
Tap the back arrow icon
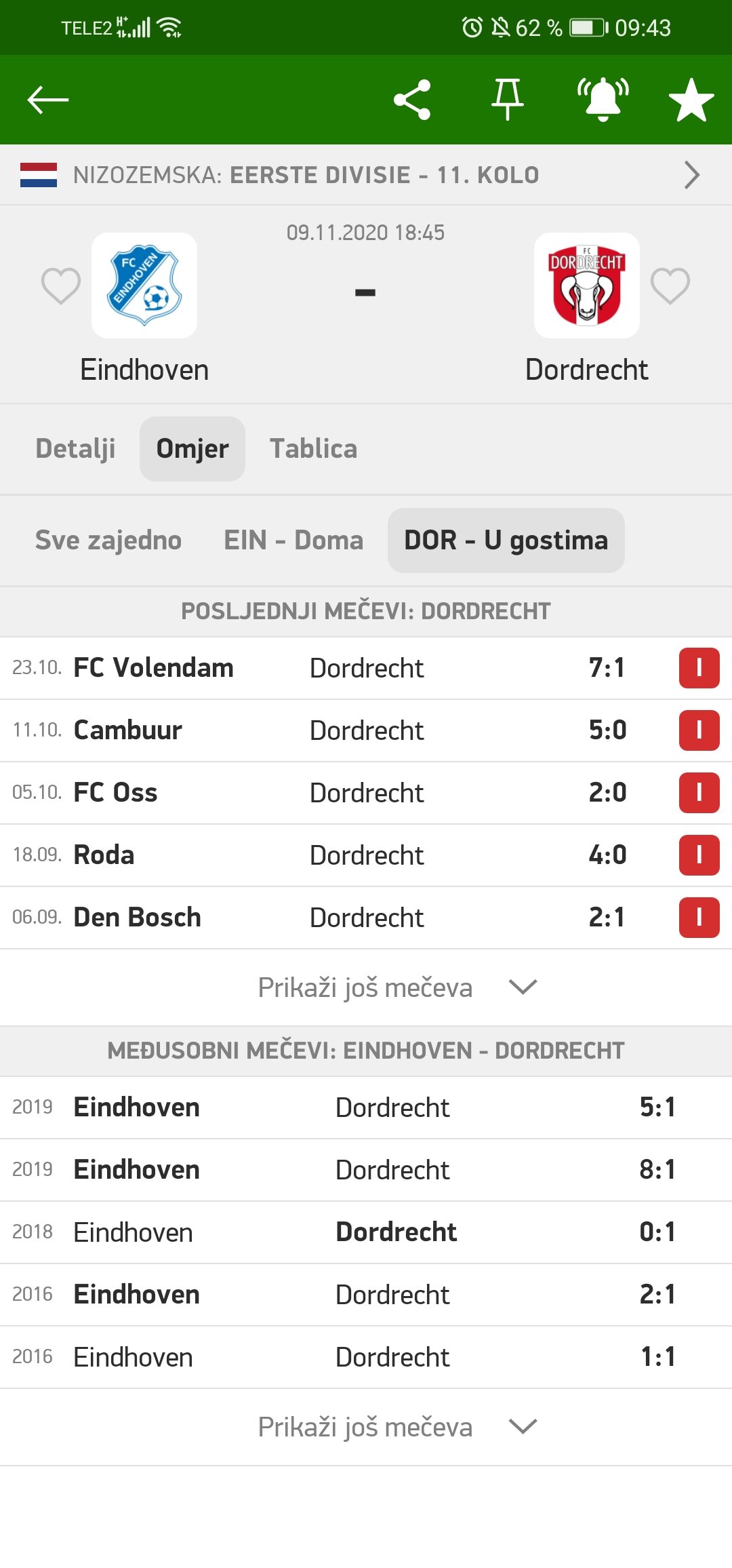pyautogui.click(x=48, y=100)
